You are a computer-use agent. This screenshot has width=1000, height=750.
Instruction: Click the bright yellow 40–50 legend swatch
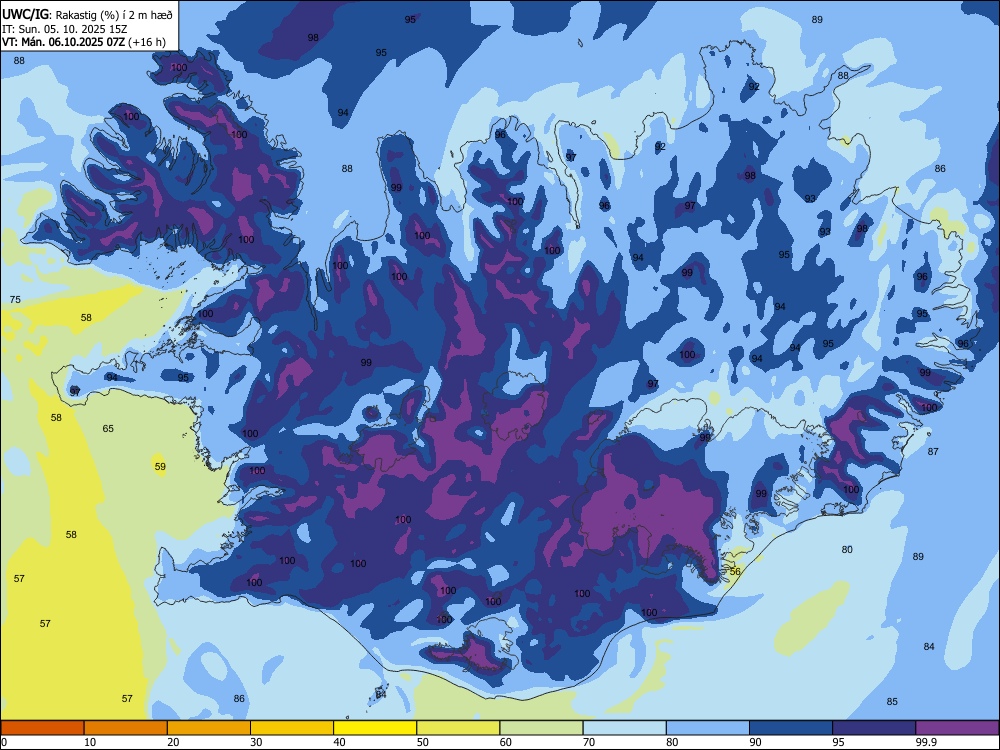375,728
